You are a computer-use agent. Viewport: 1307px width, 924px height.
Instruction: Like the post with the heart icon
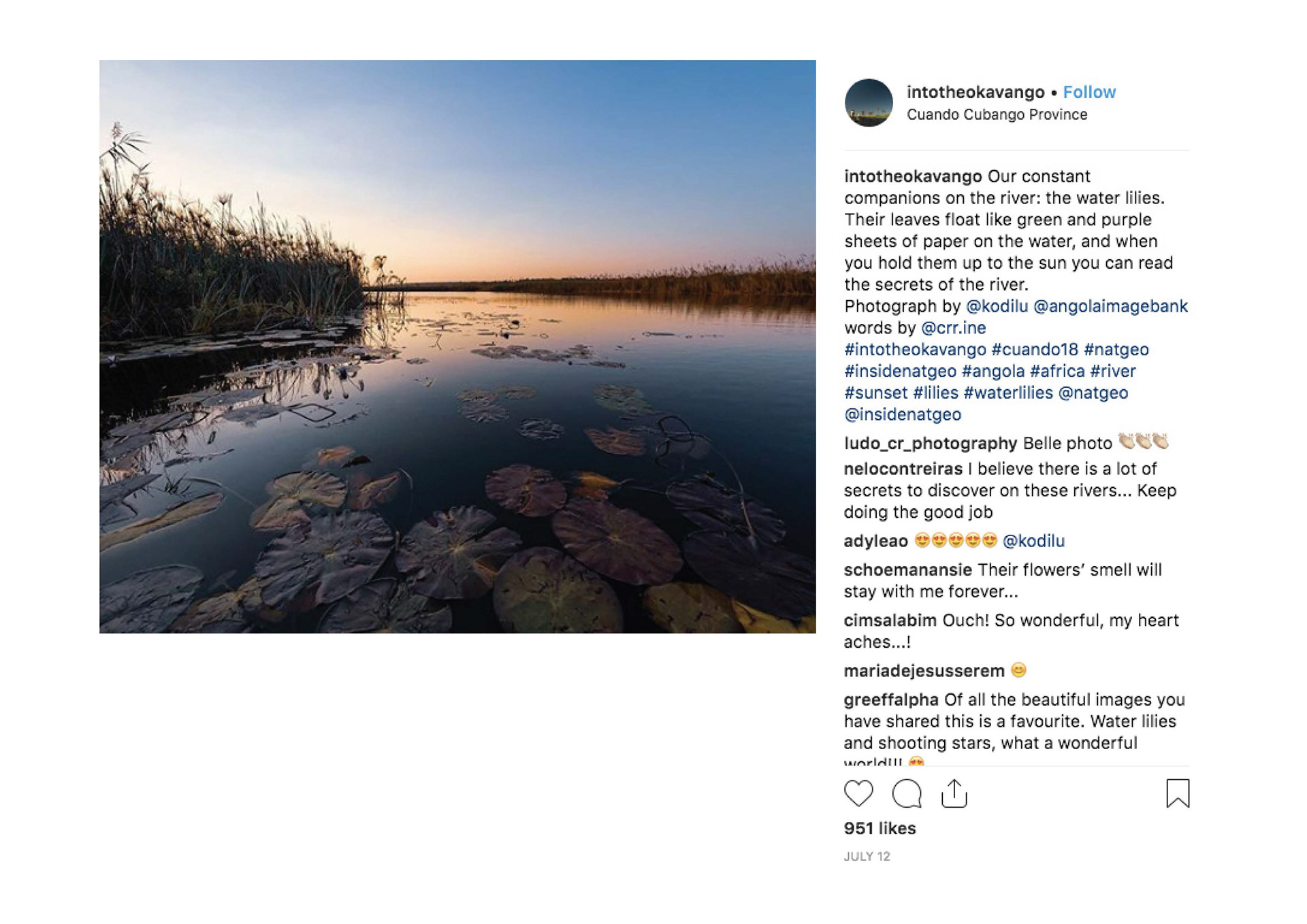(x=858, y=793)
